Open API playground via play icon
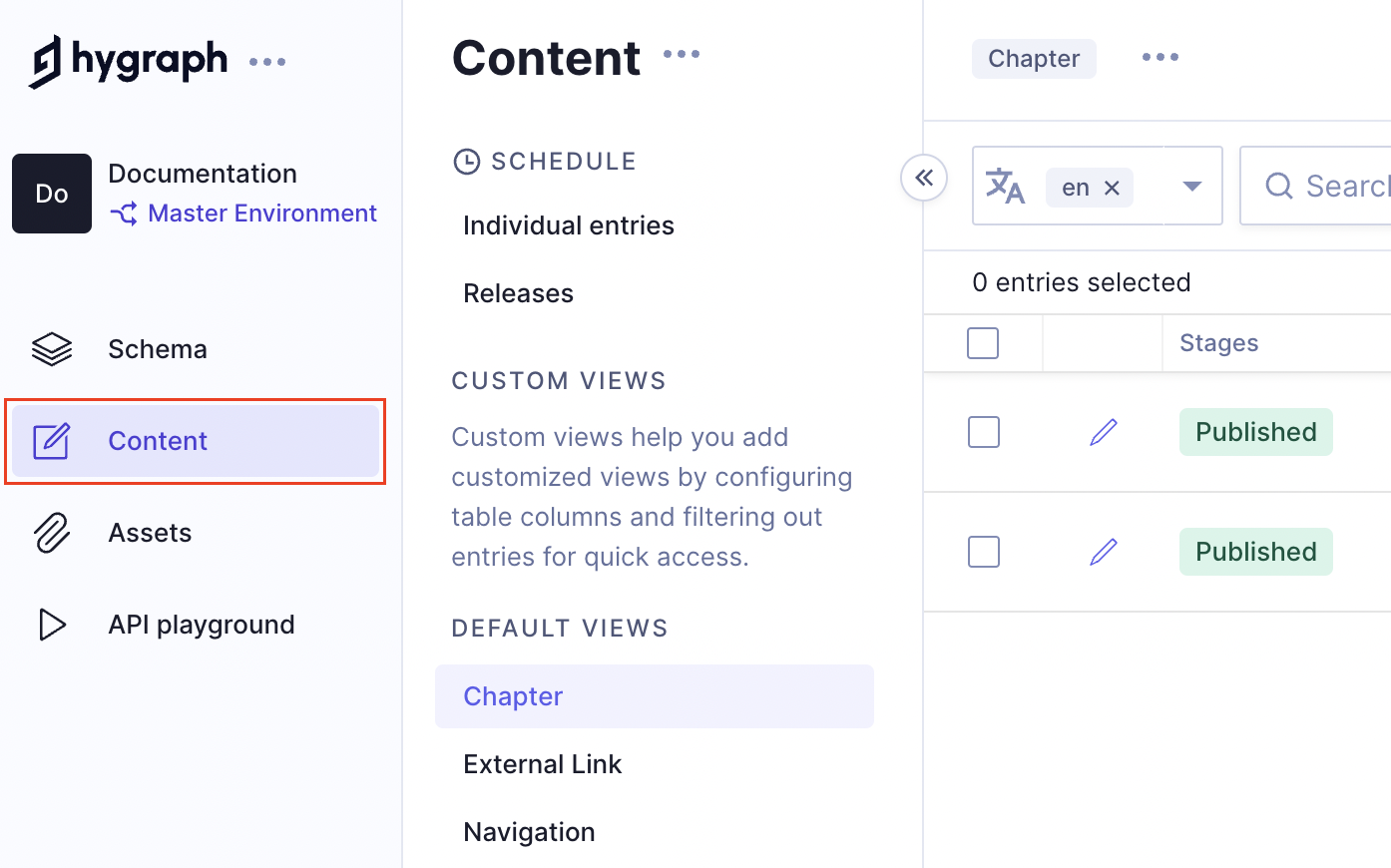The image size is (1391, 868). tap(52, 625)
